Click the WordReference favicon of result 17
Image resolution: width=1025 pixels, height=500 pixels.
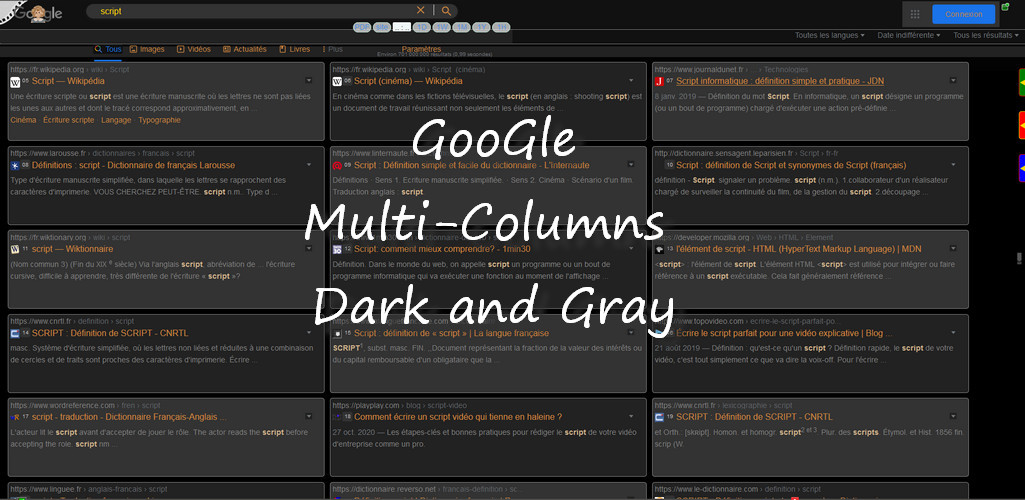tap(15, 417)
